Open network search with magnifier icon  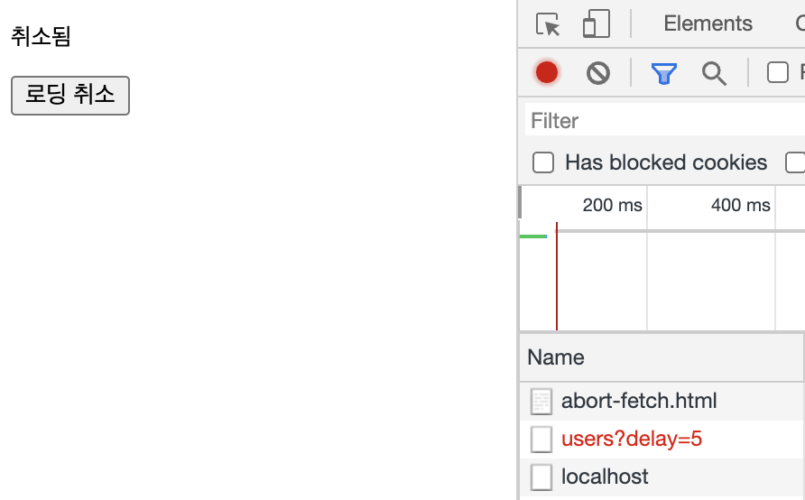(x=714, y=72)
